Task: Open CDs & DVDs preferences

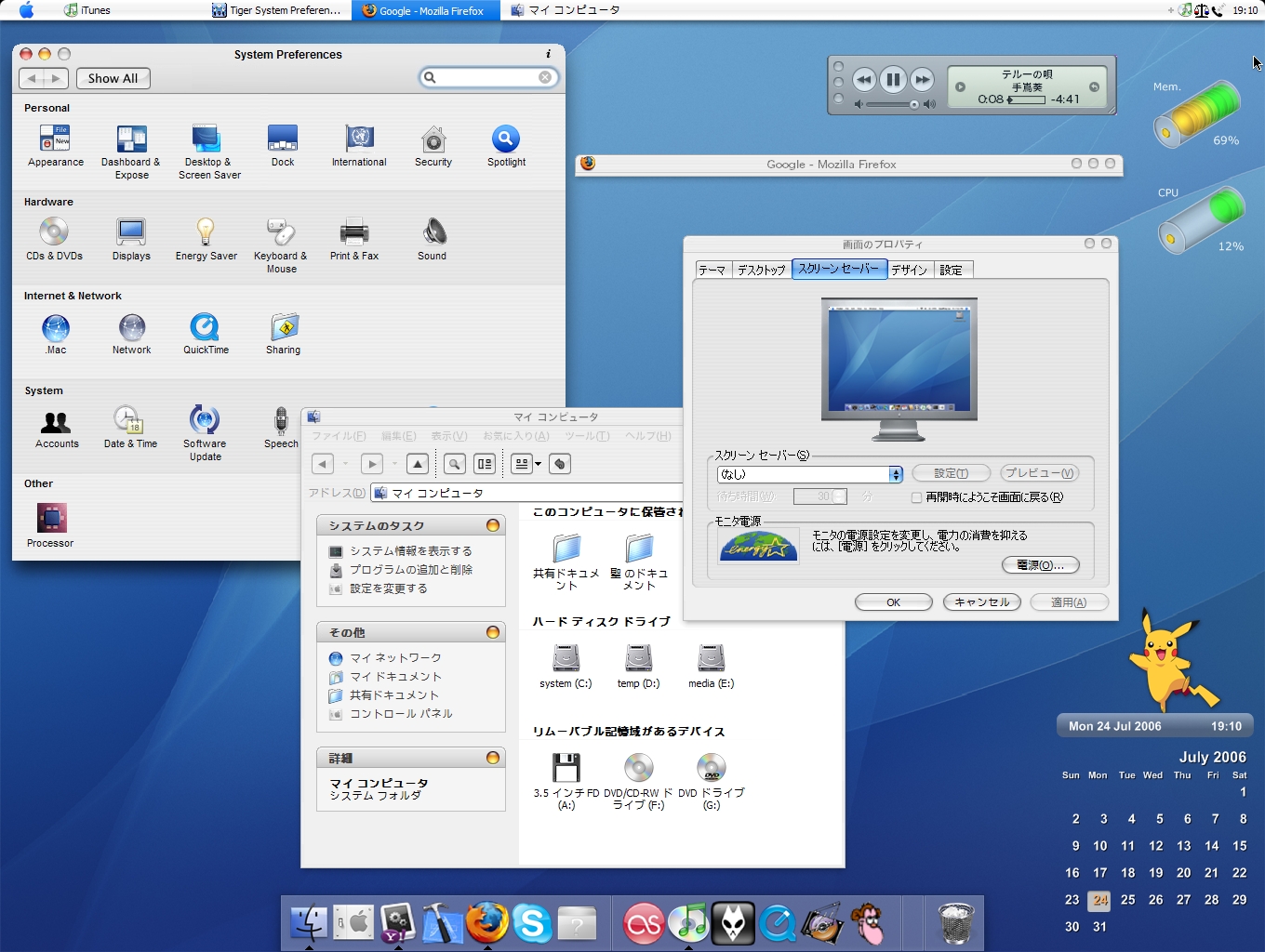Action: (54, 239)
